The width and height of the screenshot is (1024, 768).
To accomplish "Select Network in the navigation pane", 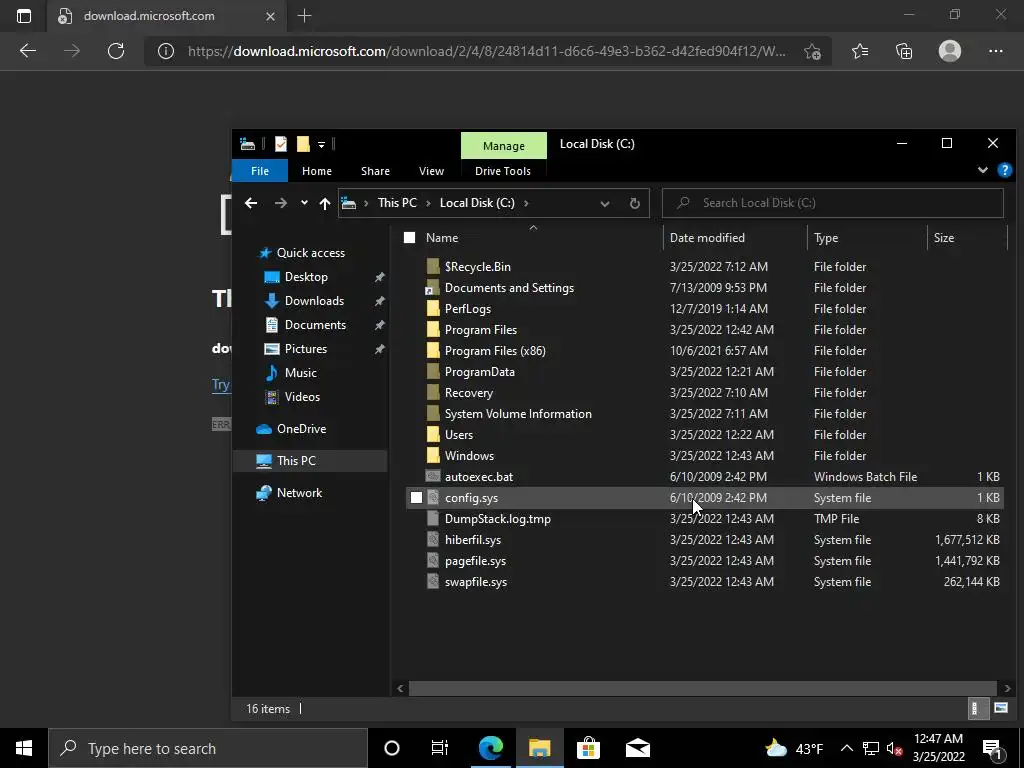I will [299, 493].
